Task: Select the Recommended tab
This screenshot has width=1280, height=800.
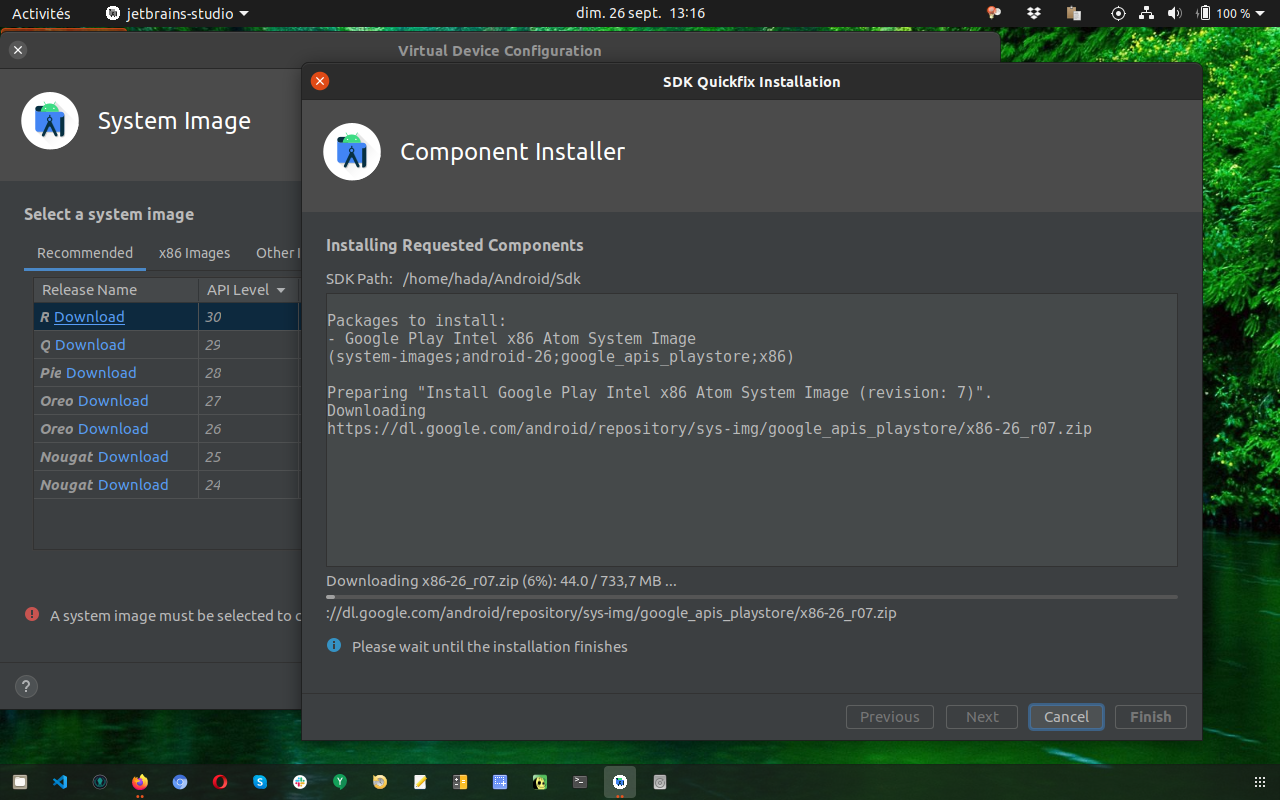Action: [x=85, y=253]
